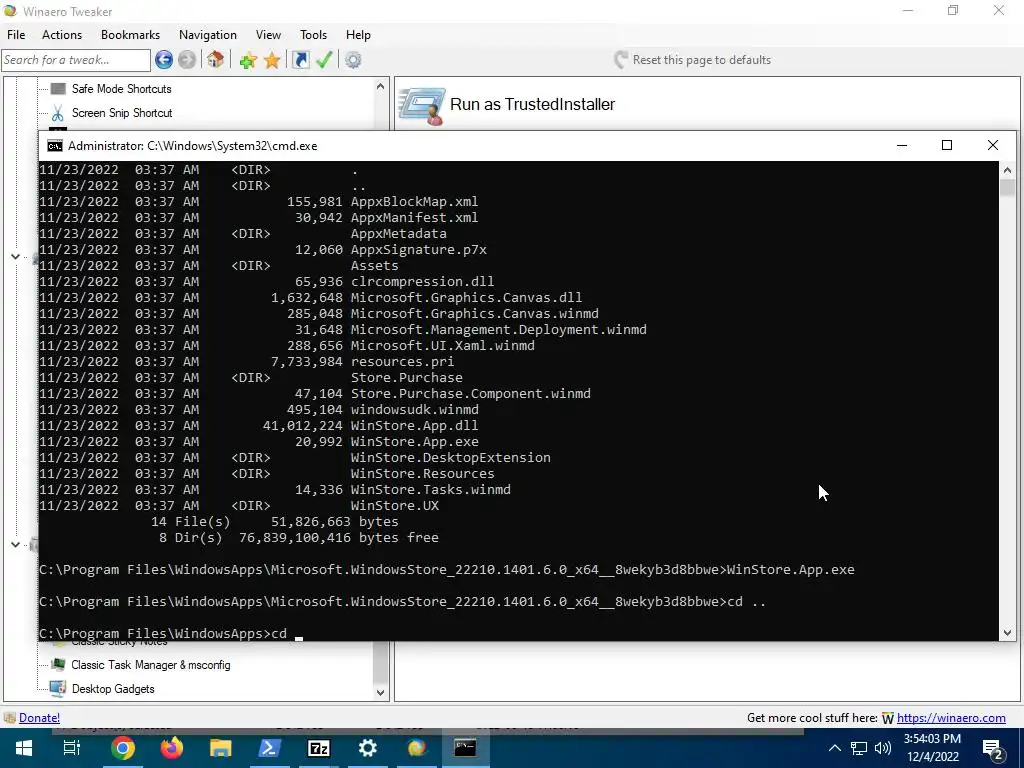Launch Google Chrome from taskbar
Screen dimensions: 1024x768
point(122,748)
